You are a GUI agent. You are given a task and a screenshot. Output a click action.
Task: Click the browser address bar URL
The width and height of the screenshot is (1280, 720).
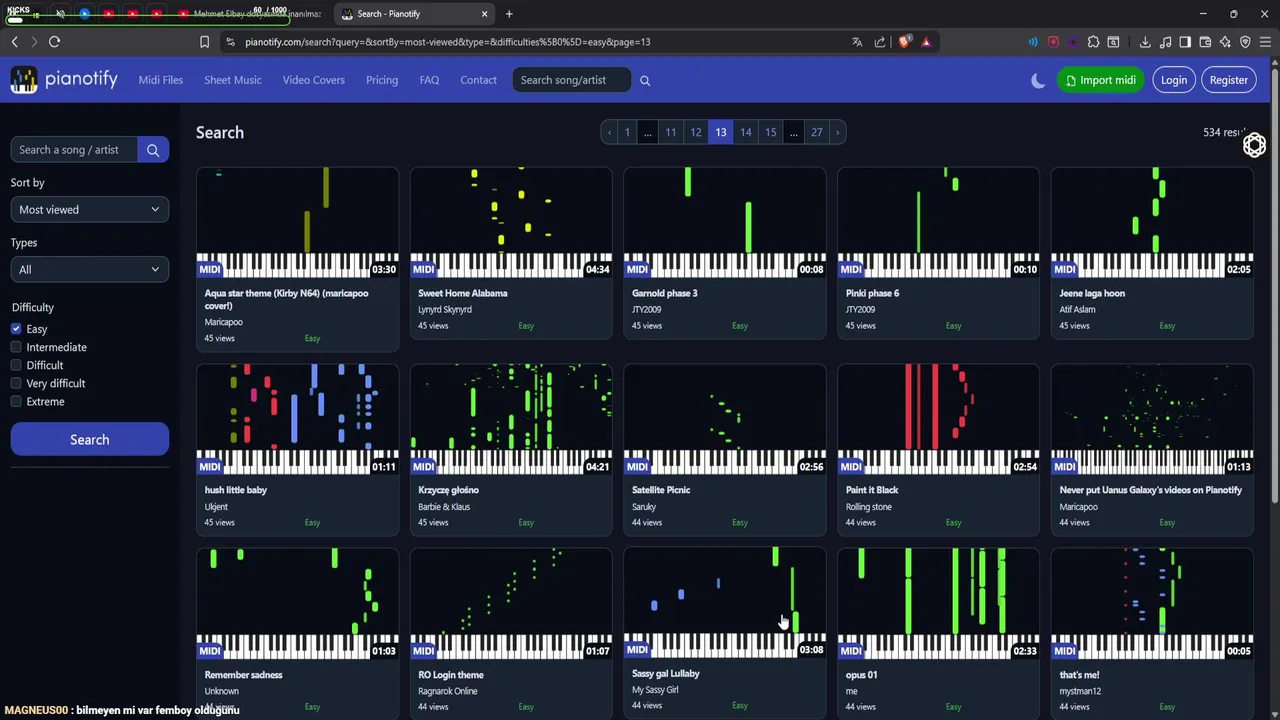[448, 42]
